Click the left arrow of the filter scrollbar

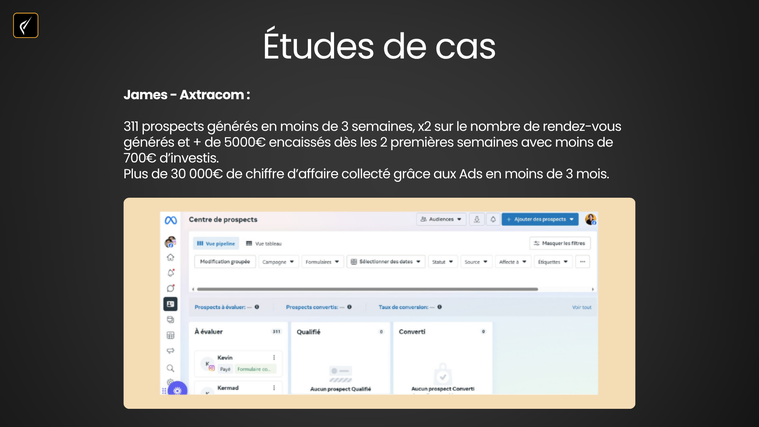(x=193, y=289)
